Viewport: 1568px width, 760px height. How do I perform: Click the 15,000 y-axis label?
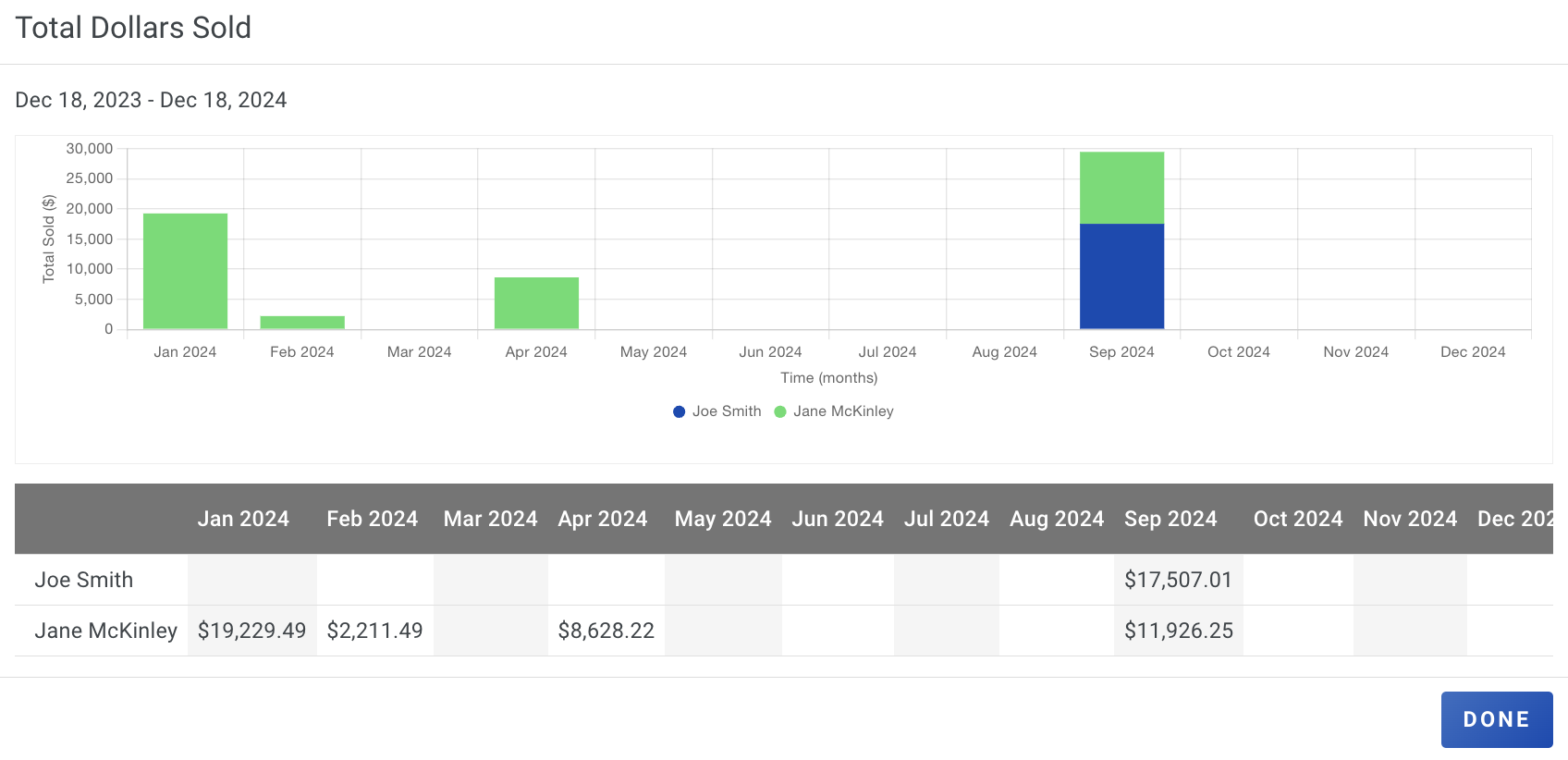click(90, 239)
